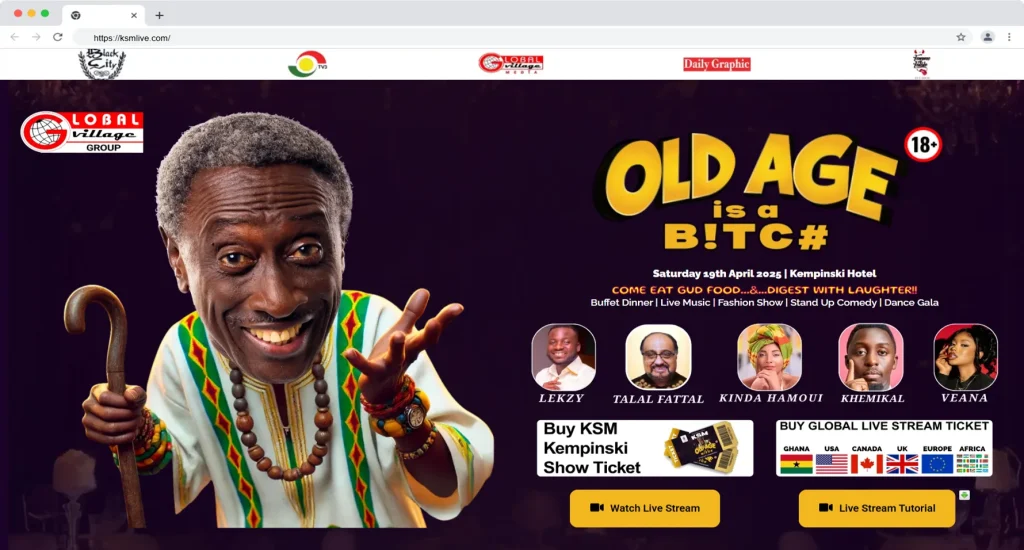Reload the page with the refresh icon
Image resolution: width=1024 pixels, height=550 pixels.
pos(57,37)
